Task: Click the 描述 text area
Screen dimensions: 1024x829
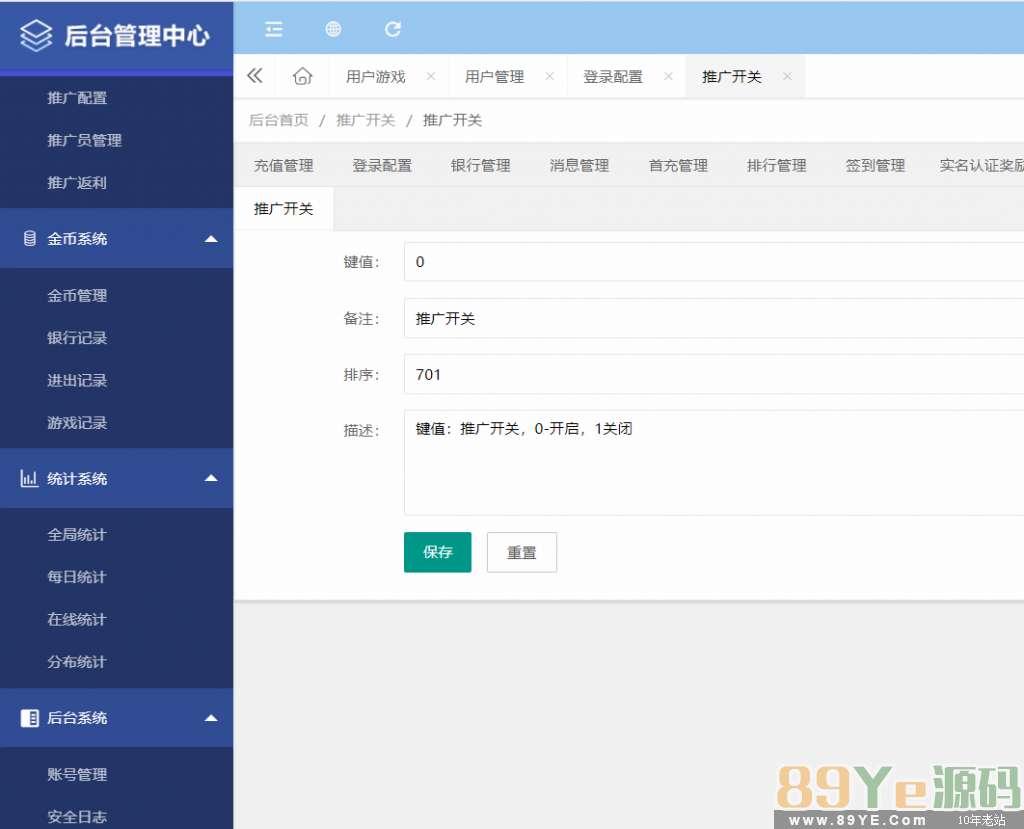Action: 712,462
